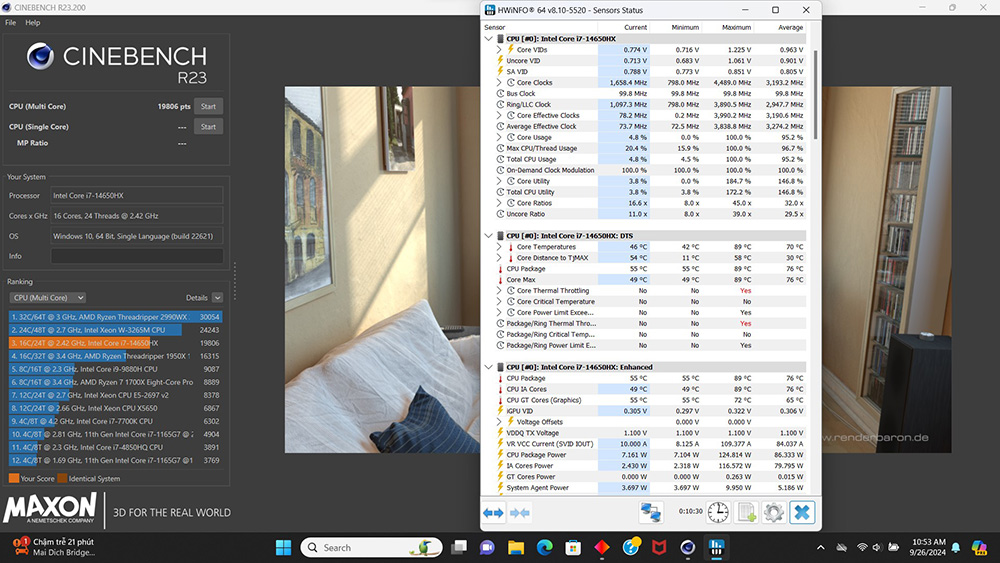Open HWiNFO sensor settings gear icon

pyautogui.click(x=774, y=512)
